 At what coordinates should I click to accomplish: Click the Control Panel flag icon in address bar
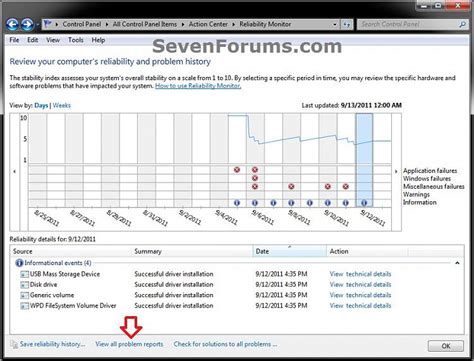tap(48, 24)
